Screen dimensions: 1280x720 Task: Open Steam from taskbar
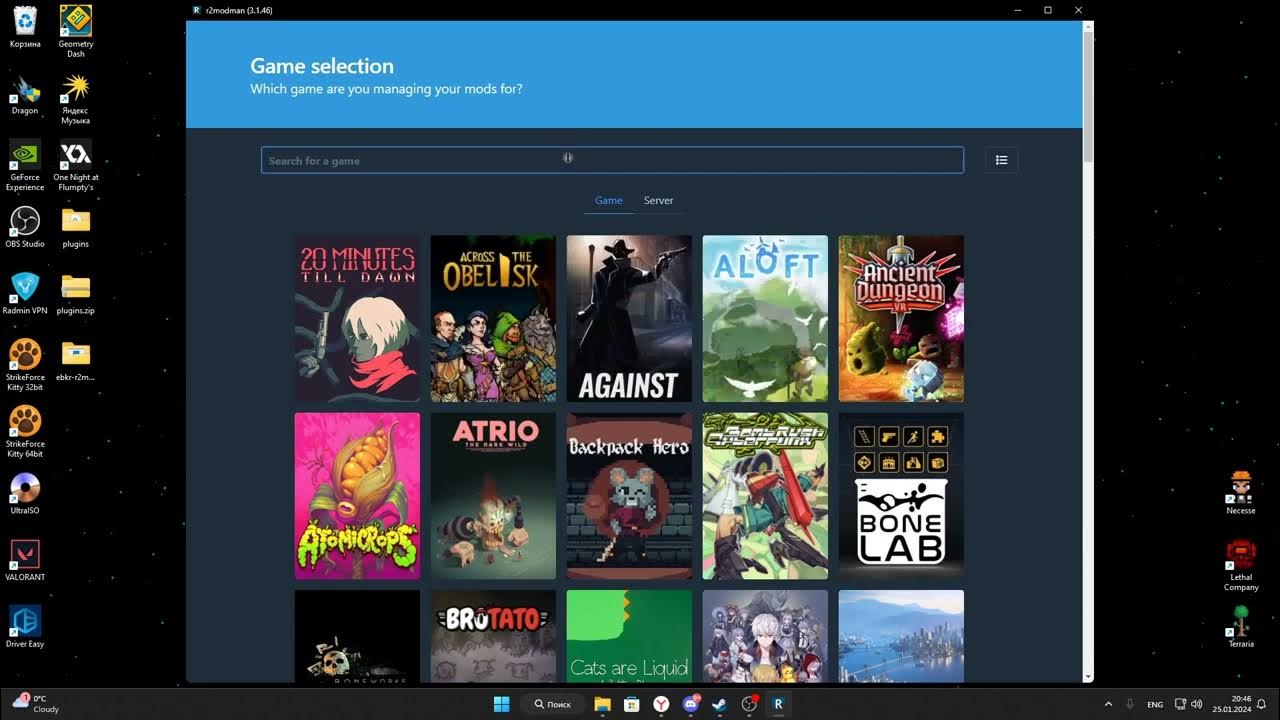coord(719,704)
